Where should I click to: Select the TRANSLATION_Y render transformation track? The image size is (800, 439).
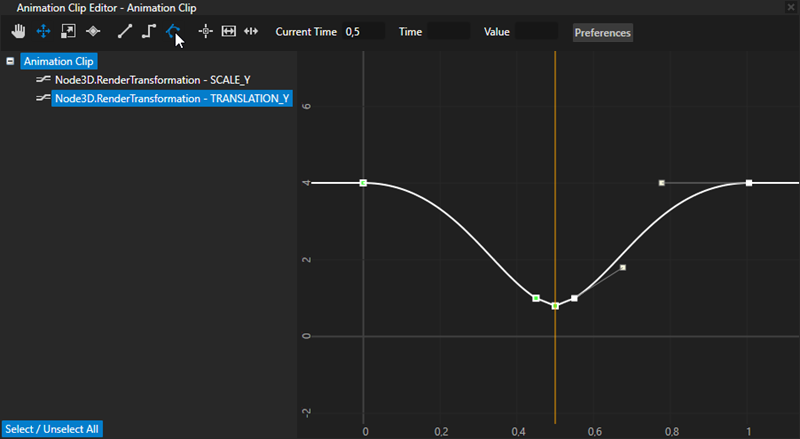(x=172, y=98)
